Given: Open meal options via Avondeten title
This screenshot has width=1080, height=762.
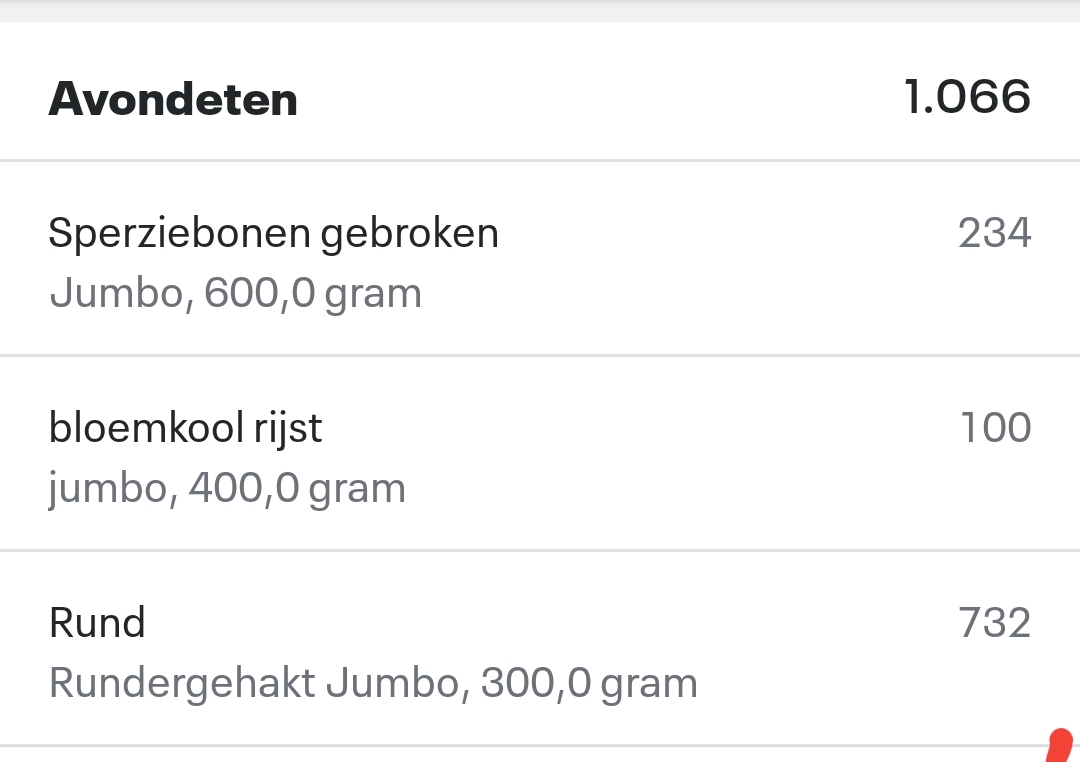Looking at the screenshot, I should (x=173, y=98).
